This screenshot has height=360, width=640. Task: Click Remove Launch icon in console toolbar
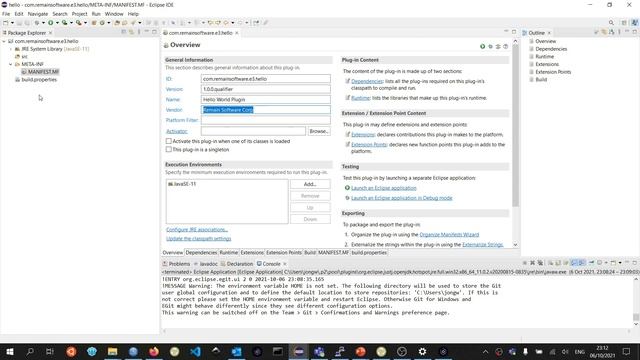click(x=532, y=263)
